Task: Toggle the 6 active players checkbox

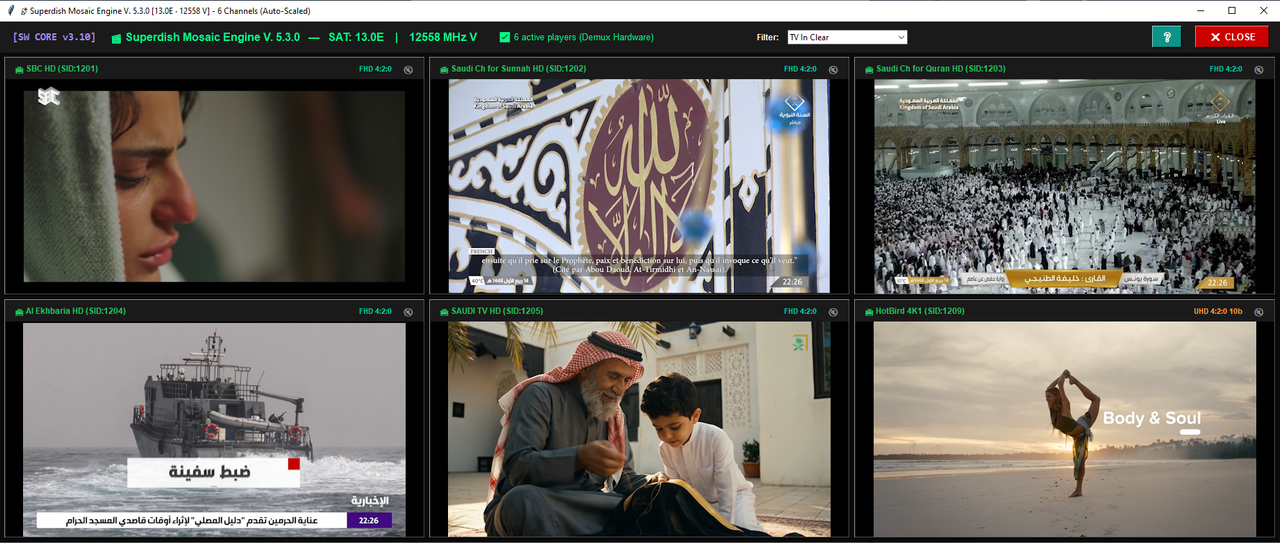Action: click(504, 37)
